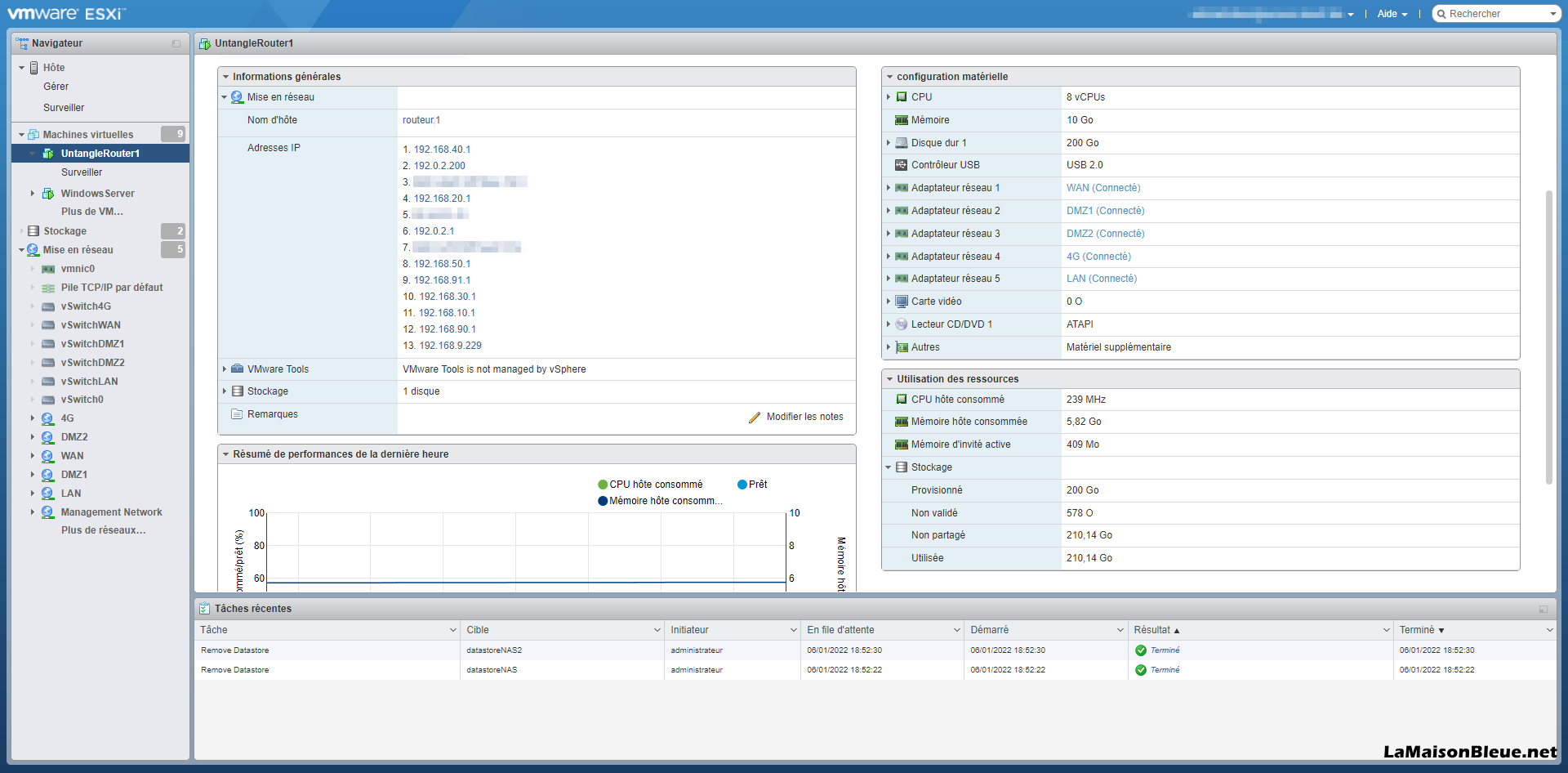
Task: Toggle the dark blue Mémoire hôte legend swatch
Action: (x=603, y=501)
